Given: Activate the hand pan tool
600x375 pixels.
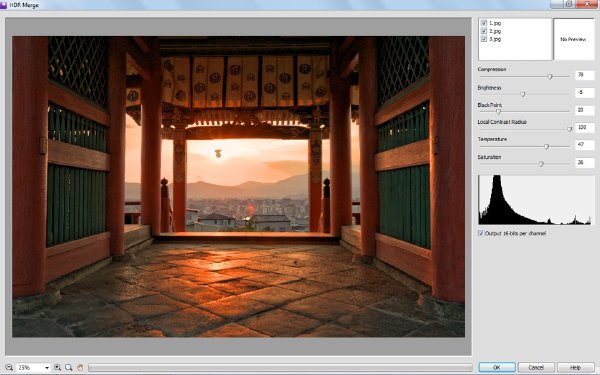Looking at the screenshot, I should (x=80, y=367).
